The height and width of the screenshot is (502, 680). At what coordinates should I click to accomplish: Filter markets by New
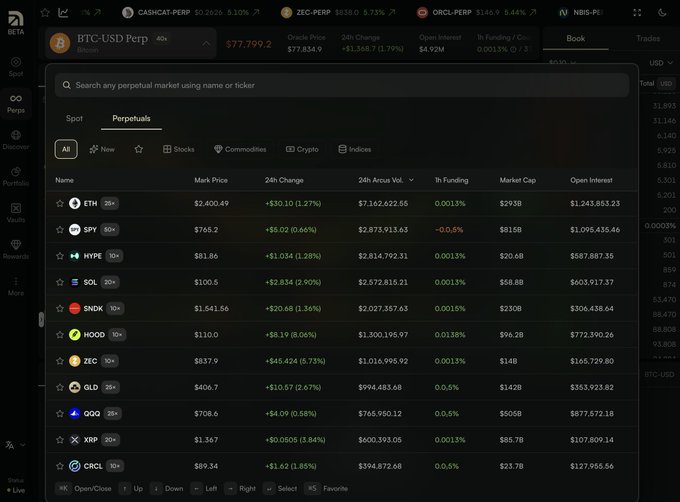point(102,149)
